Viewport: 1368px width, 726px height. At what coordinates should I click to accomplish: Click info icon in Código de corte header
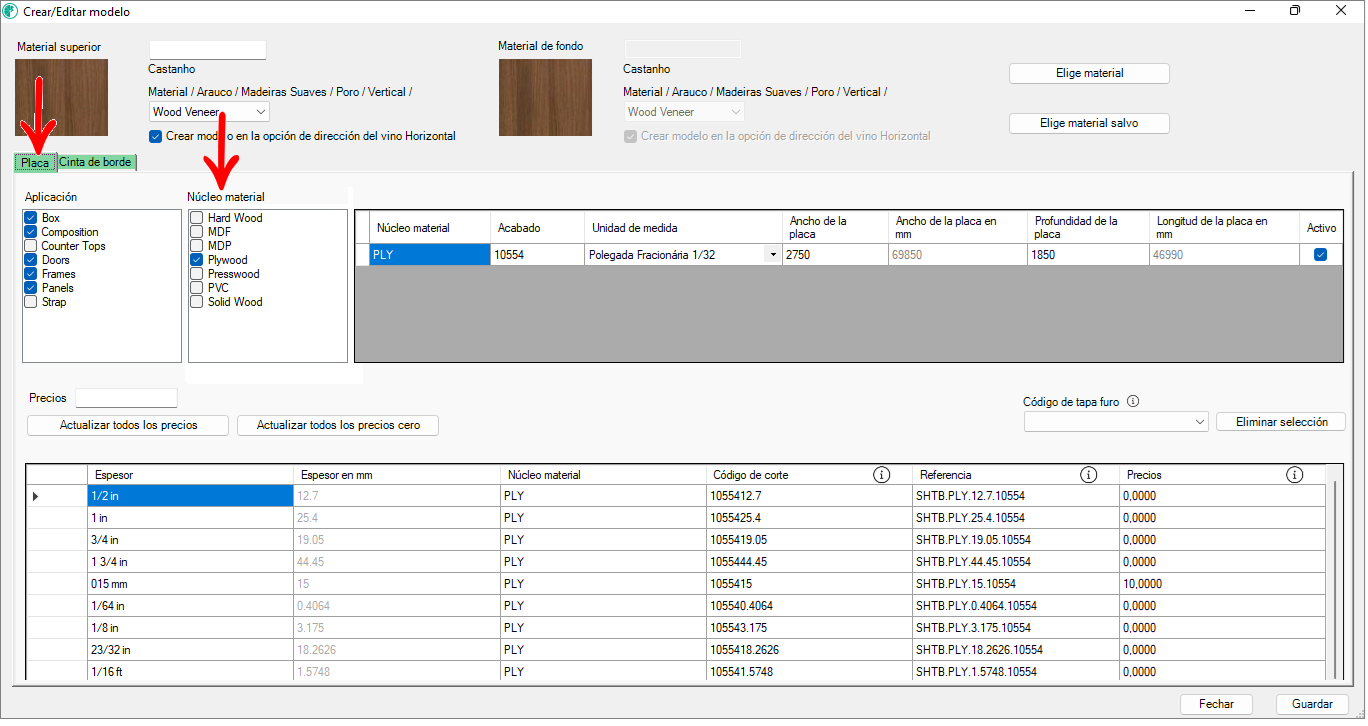[x=881, y=475]
